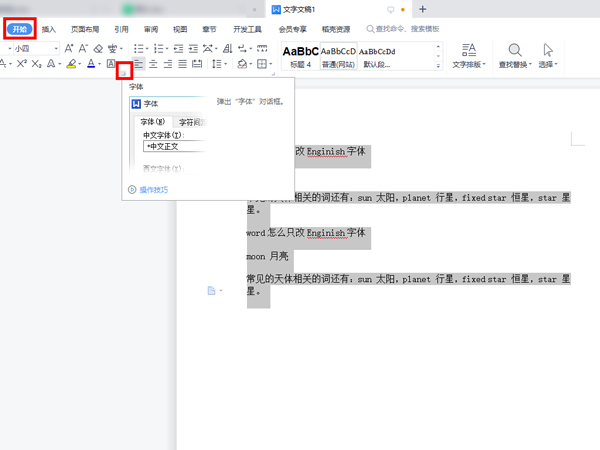Screen dimensions: 600x450
Task: Click the 操作技巧 link in tooltip
Action: pos(153,189)
